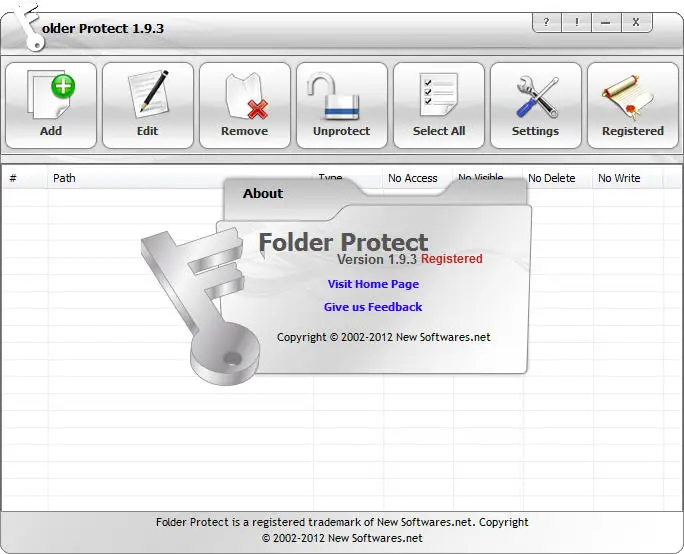Viewport: 684px width, 554px height.
Task: Select the About tab on dialog
Action: tap(263, 193)
